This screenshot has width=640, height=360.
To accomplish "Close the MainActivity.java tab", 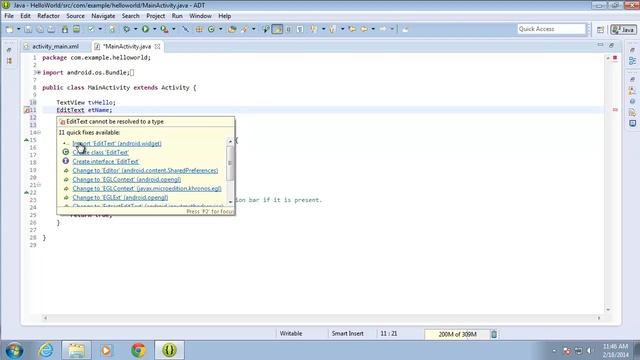I will pyautogui.click(x=157, y=47).
